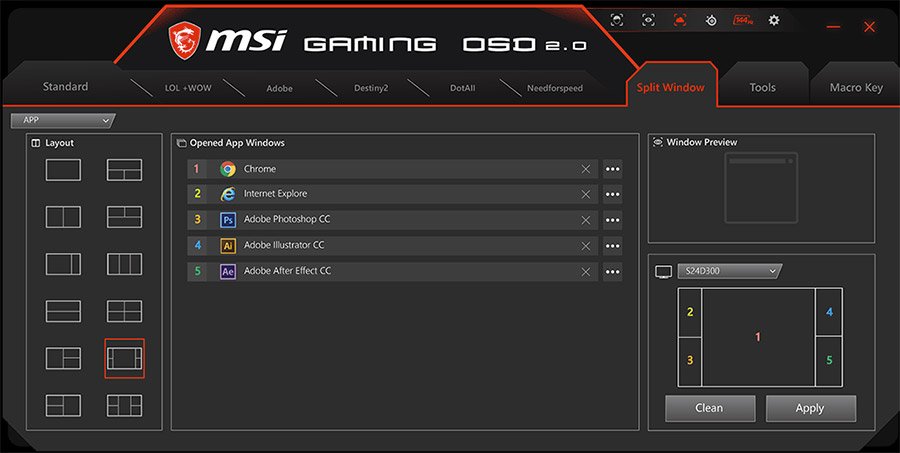Screen dimensions: 900x453
Task: Click the Apply button
Action: pyautogui.click(x=810, y=408)
